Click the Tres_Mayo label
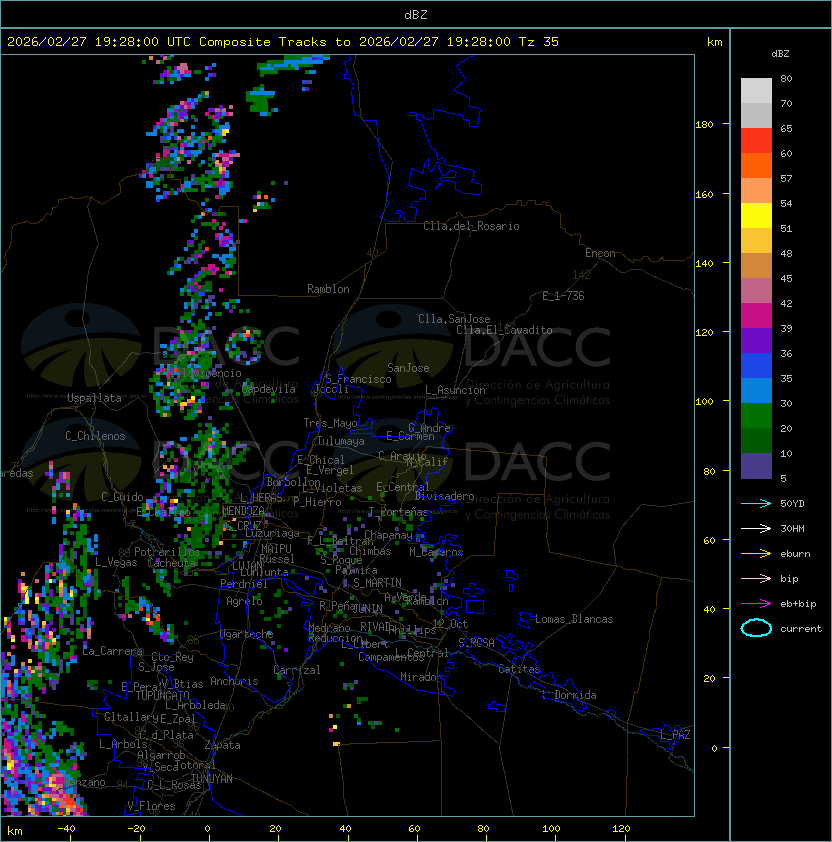 (330, 423)
